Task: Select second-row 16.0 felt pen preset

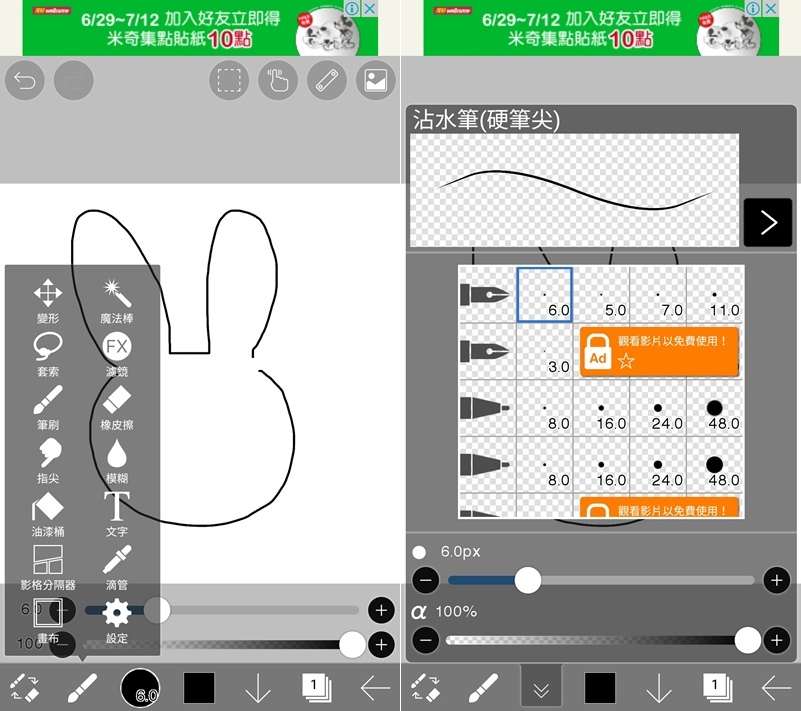Action: (x=601, y=465)
